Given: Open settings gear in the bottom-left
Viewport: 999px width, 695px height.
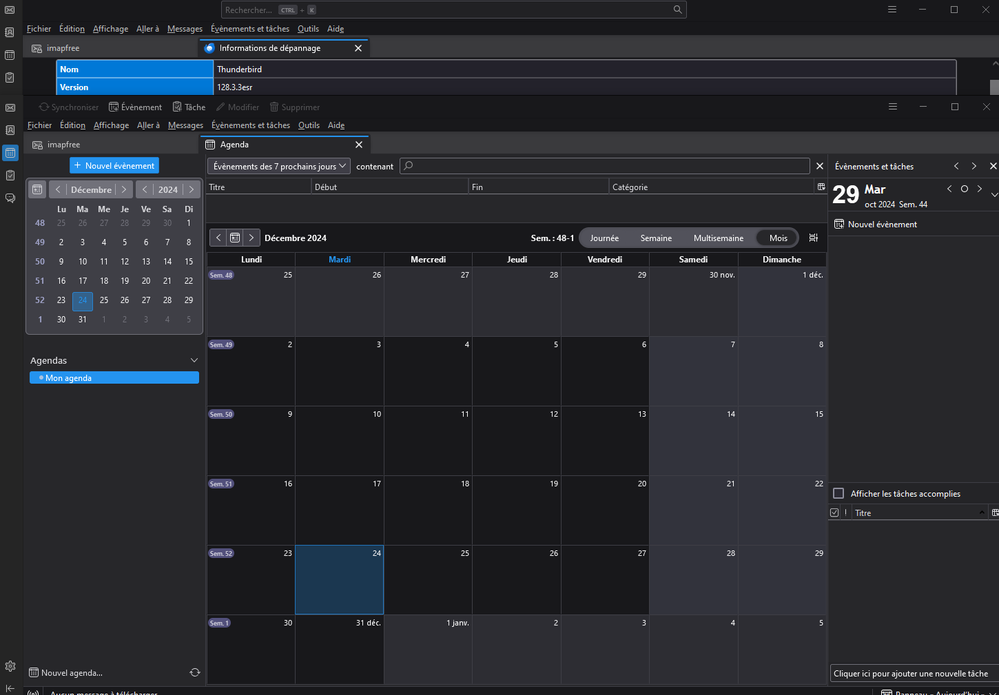Looking at the screenshot, I should point(10,666).
